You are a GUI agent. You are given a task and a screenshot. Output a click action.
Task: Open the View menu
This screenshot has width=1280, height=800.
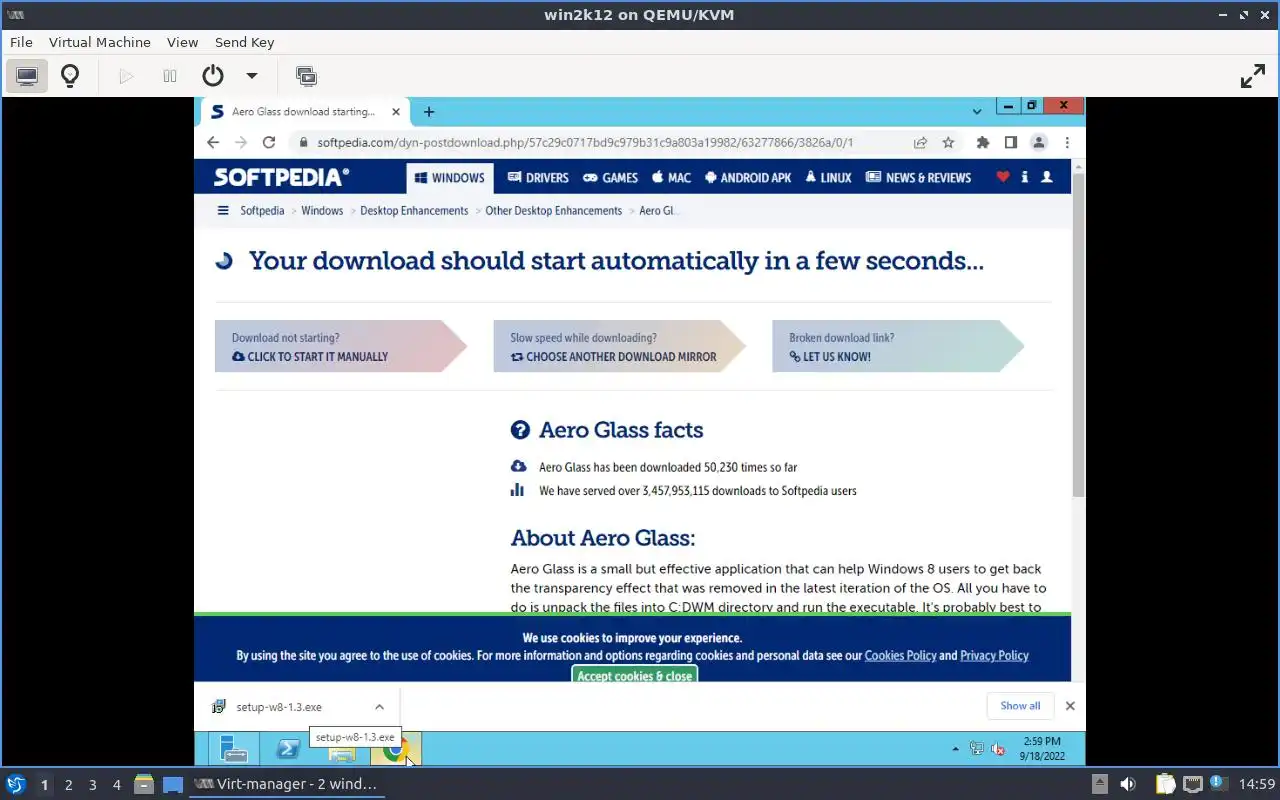point(182,42)
